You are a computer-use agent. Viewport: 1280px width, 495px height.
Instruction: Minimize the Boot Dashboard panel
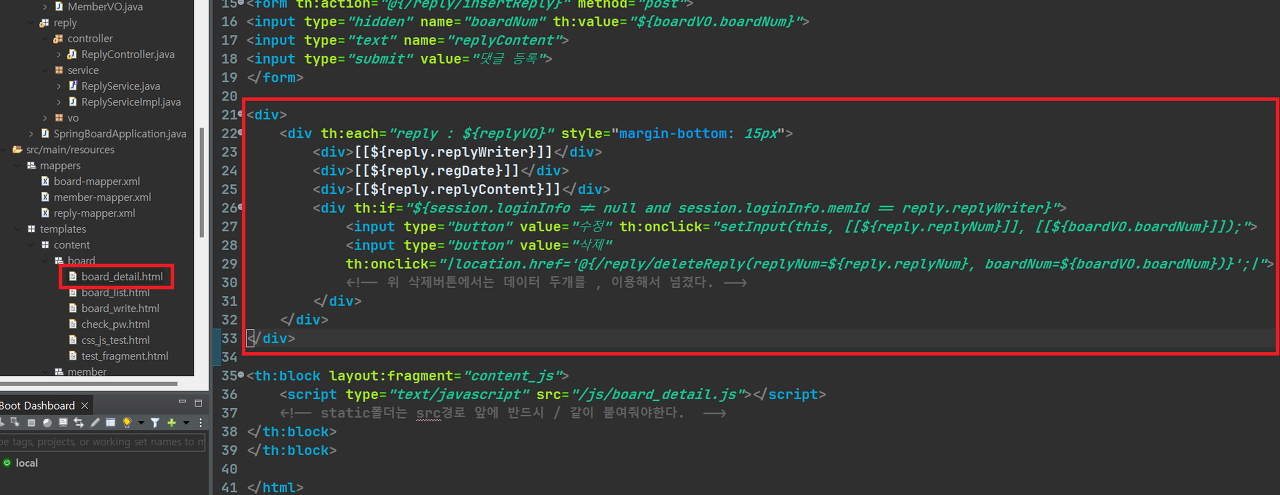tap(182, 401)
